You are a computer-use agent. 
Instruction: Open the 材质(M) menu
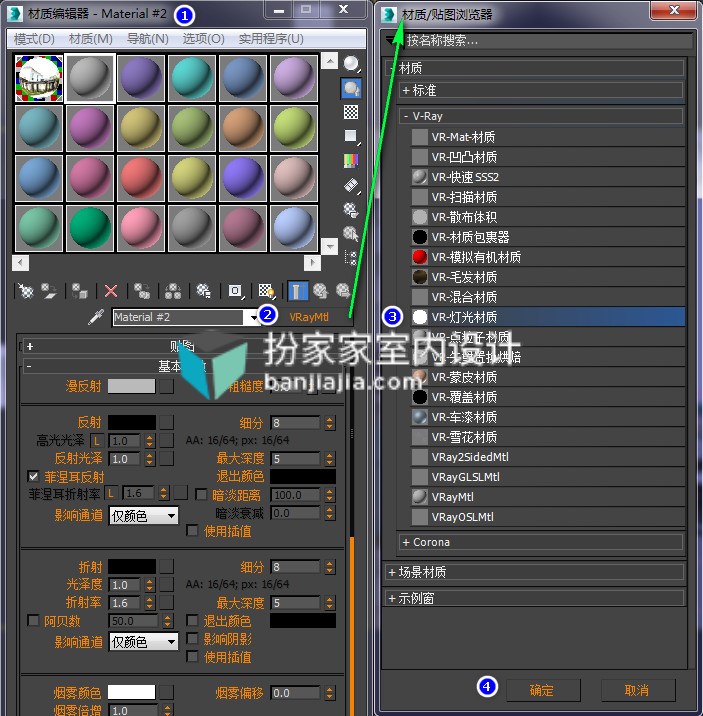90,39
